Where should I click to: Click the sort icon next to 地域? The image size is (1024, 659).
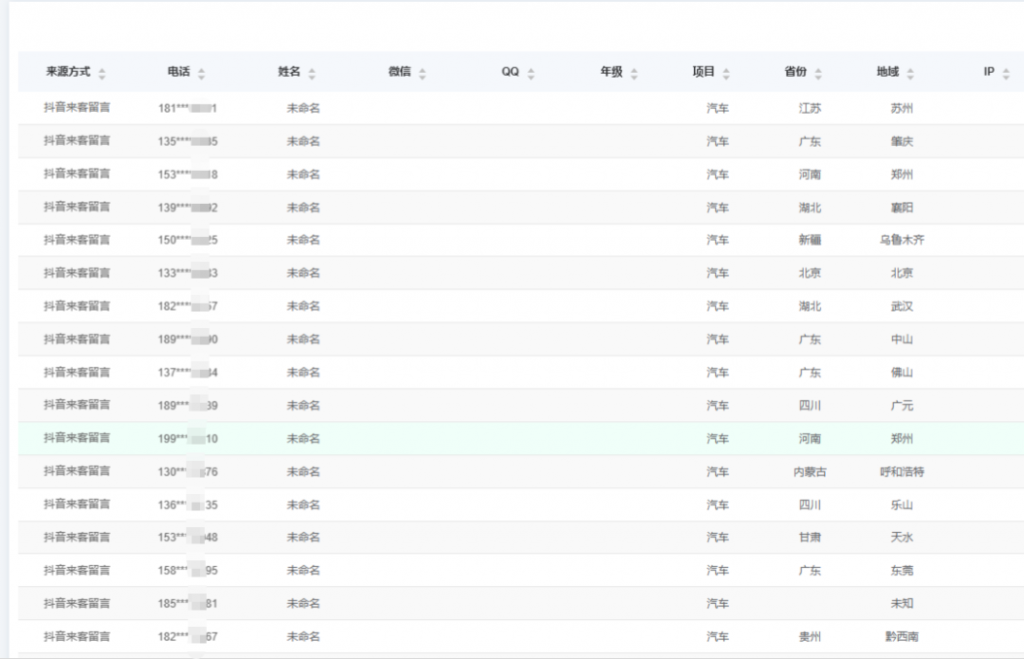point(910,73)
